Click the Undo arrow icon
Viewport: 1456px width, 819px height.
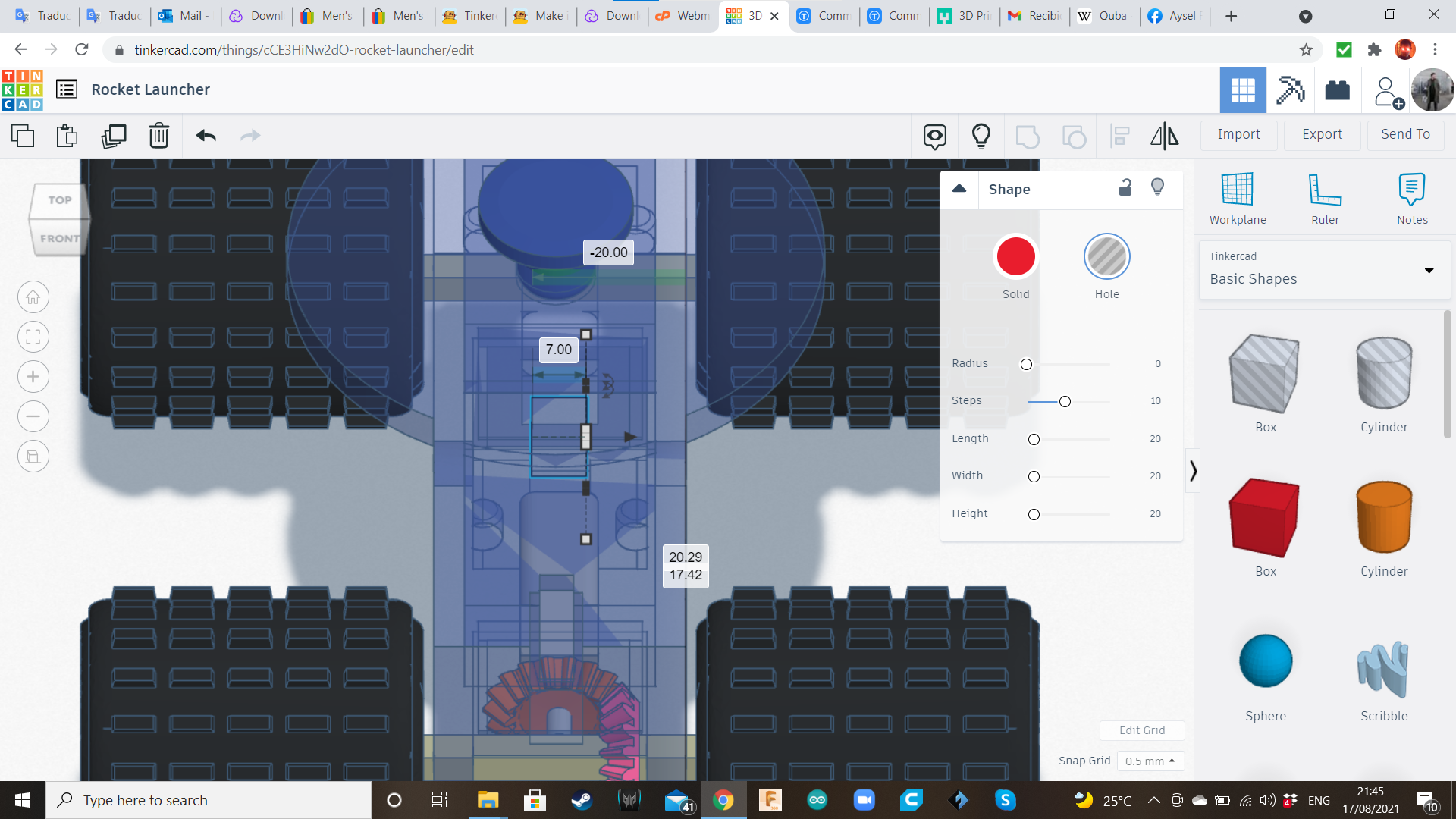pos(206,136)
